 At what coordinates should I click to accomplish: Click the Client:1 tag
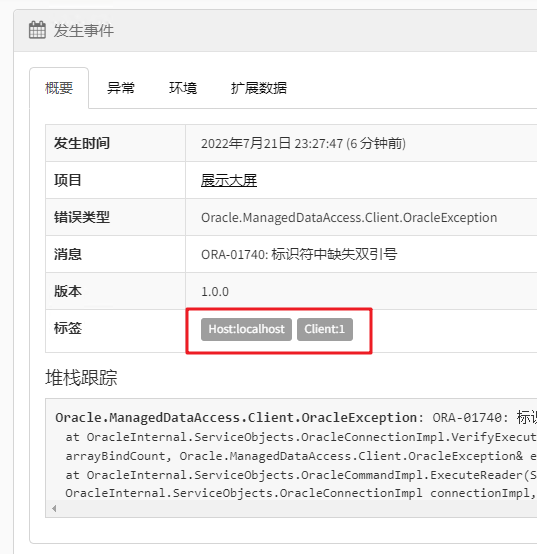(325, 329)
